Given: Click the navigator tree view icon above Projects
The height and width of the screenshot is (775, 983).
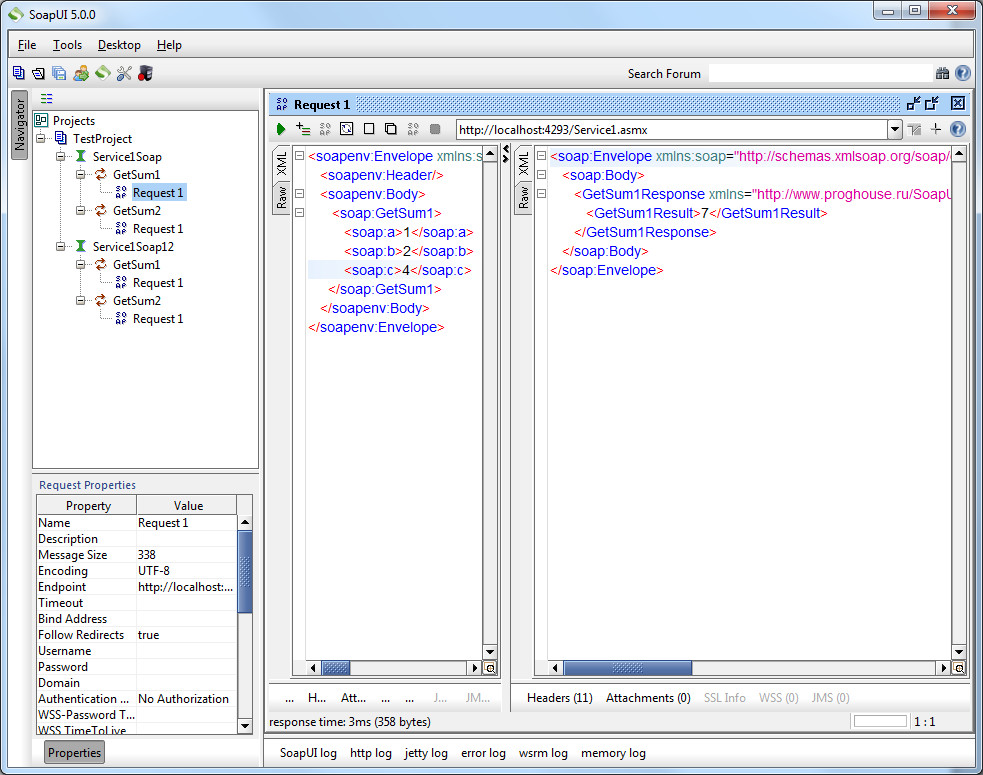Looking at the screenshot, I should tap(46, 98).
